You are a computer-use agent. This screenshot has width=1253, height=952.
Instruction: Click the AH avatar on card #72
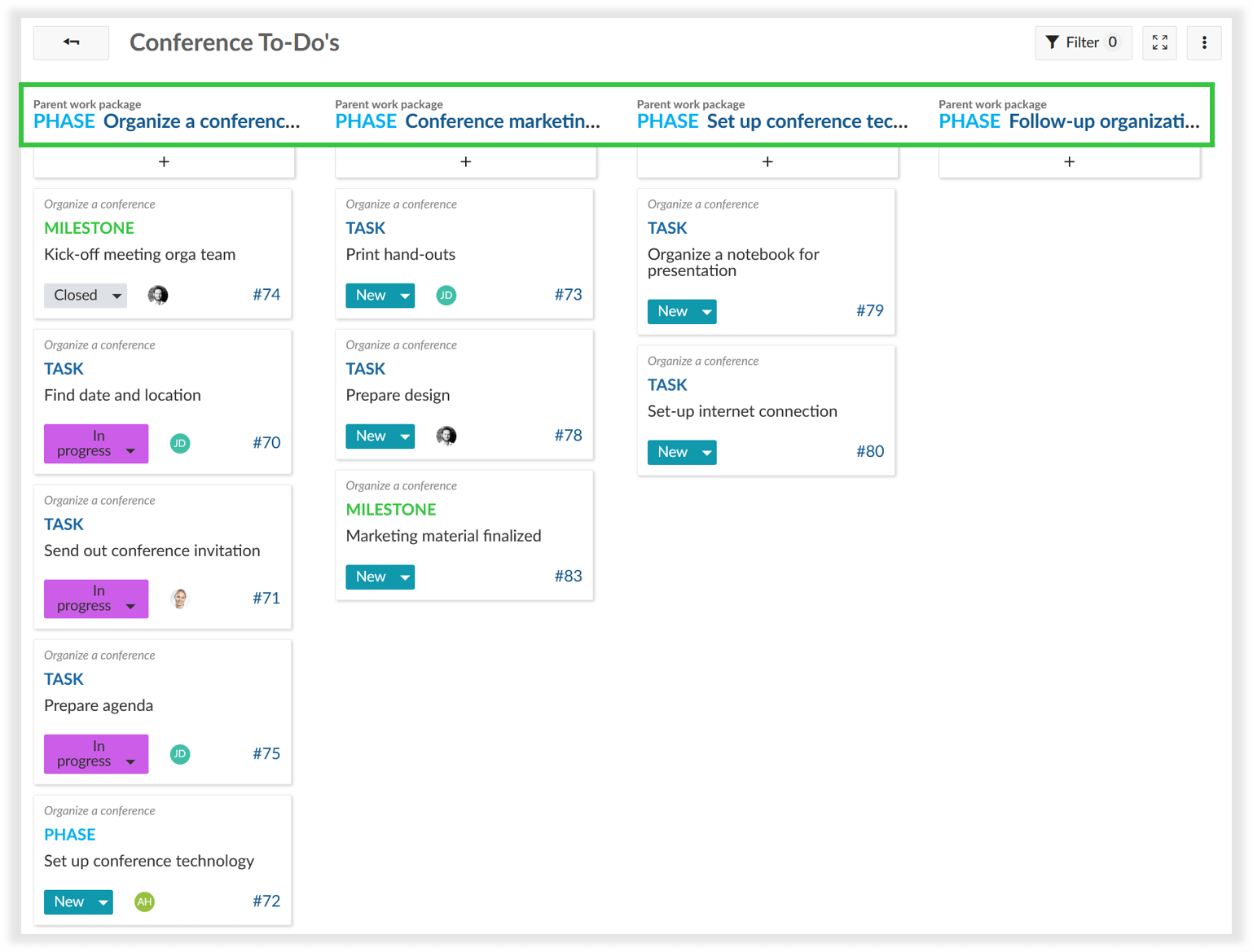(144, 902)
